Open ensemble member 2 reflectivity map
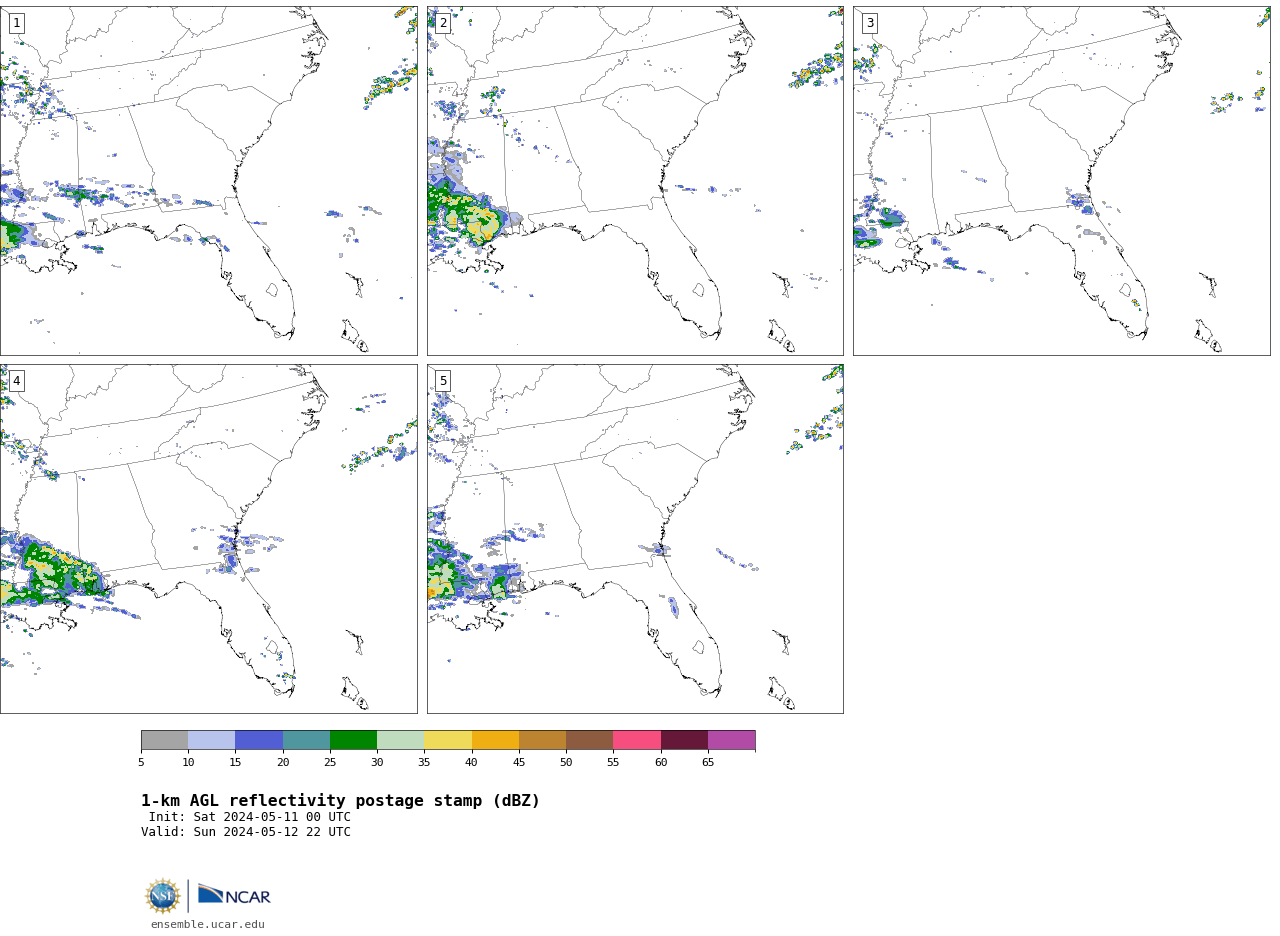 (x=635, y=181)
